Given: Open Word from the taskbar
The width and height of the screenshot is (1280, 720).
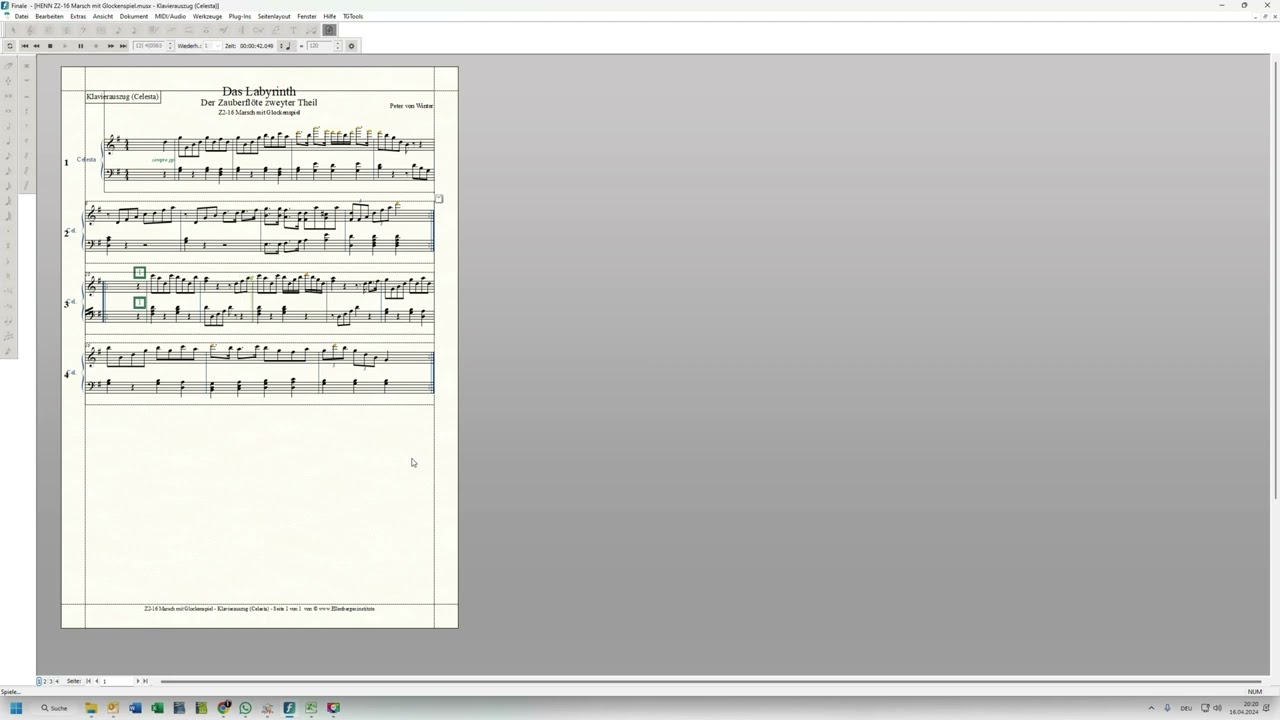Looking at the screenshot, I should click(135, 708).
